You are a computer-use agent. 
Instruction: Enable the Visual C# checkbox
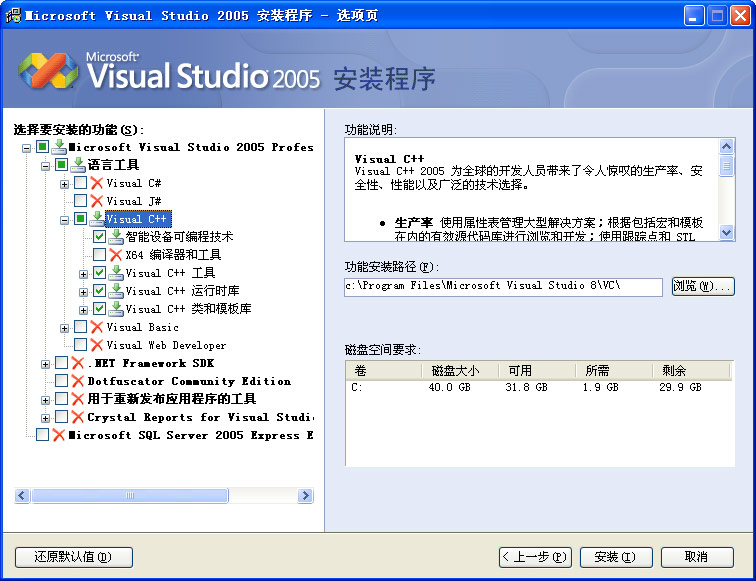coord(81,182)
